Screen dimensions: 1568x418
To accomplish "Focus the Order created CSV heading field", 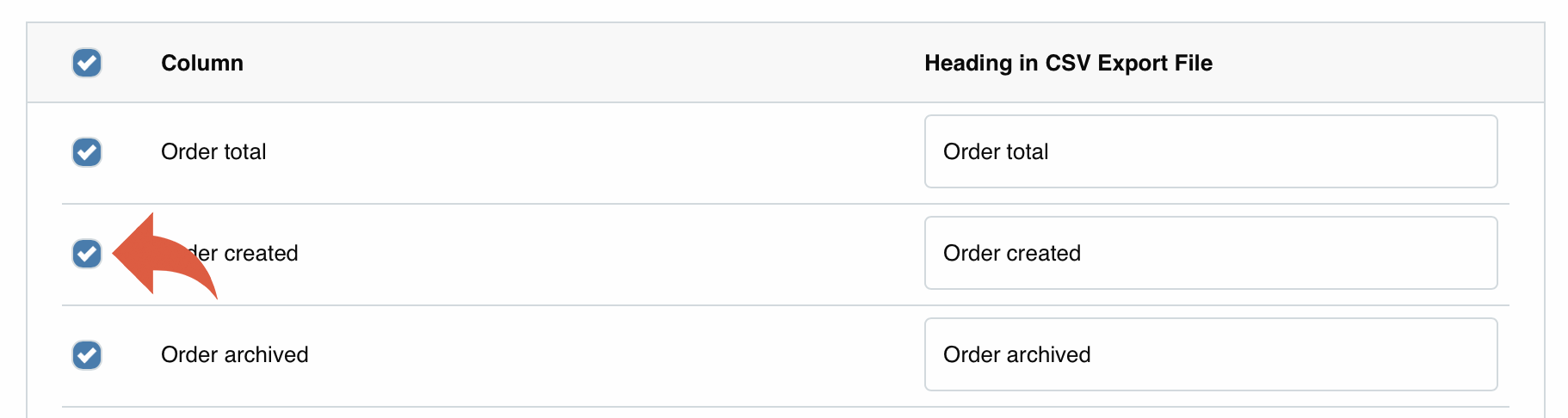I will click(1210, 254).
